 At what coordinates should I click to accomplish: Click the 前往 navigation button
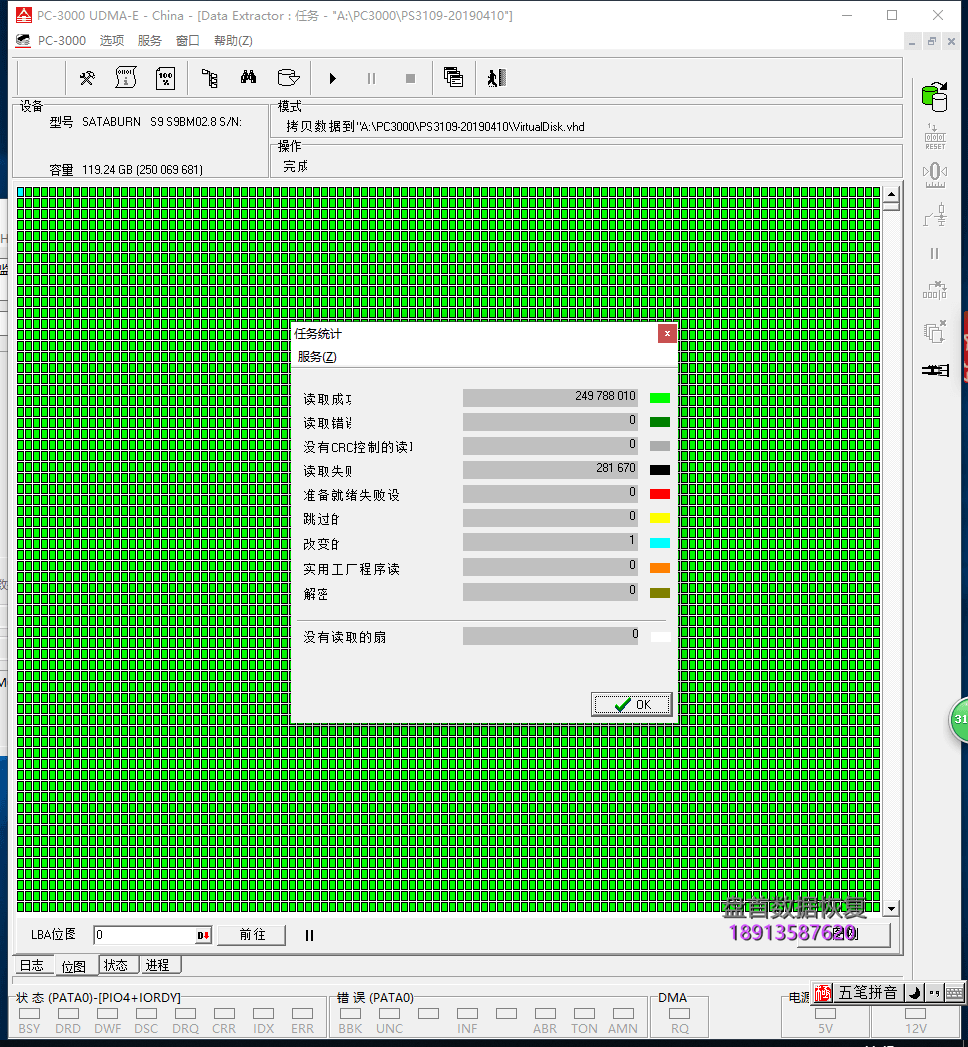(x=251, y=934)
